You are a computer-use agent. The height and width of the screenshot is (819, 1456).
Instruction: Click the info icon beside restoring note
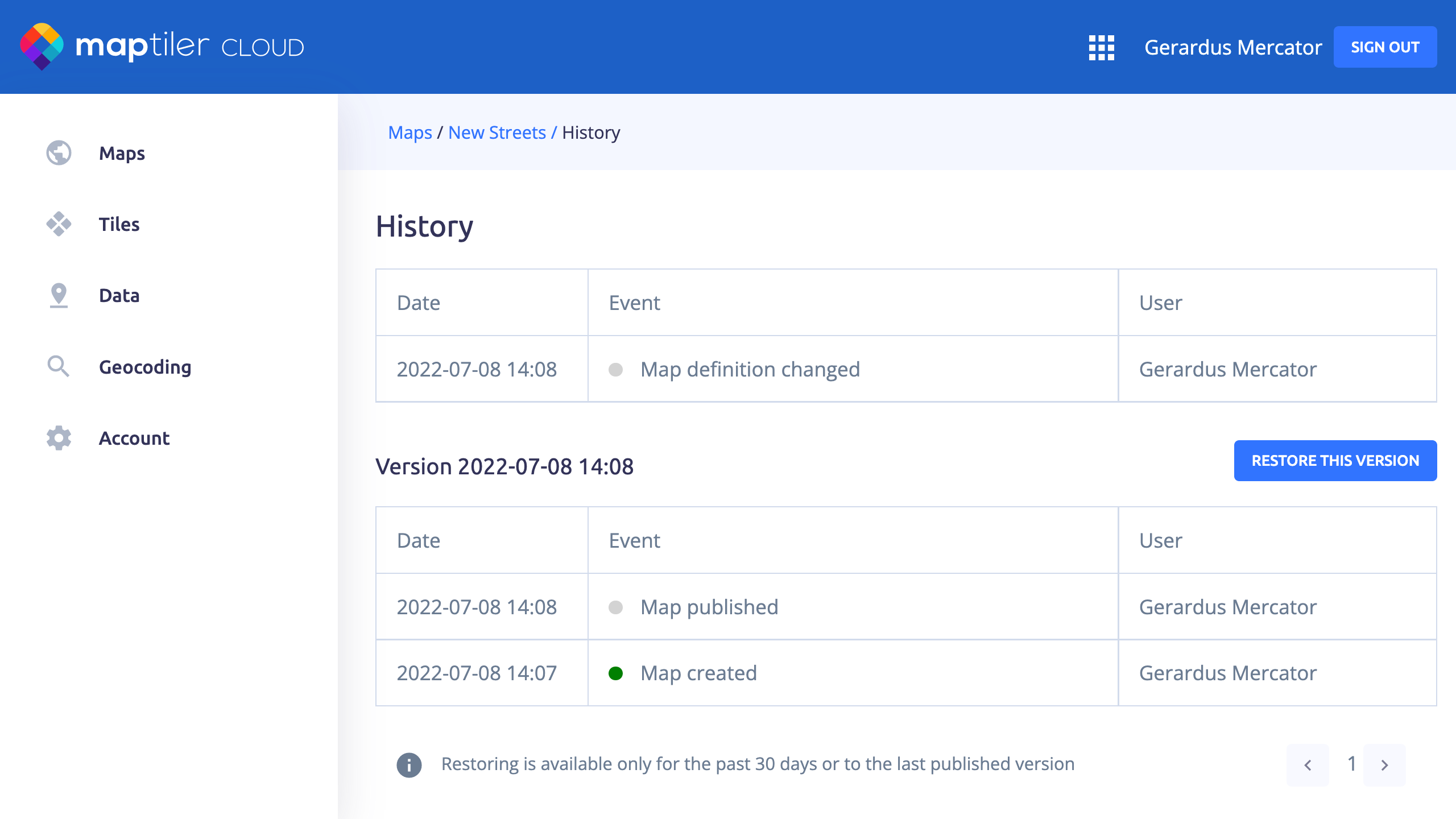tap(409, 764)
